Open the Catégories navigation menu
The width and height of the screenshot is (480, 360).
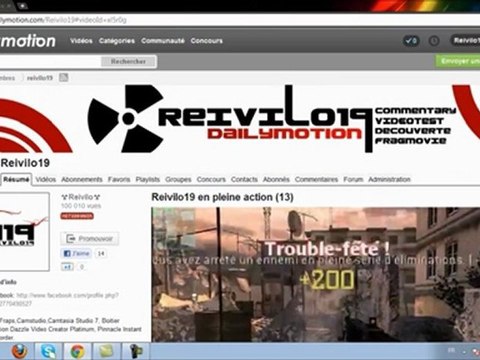point(117,41)
